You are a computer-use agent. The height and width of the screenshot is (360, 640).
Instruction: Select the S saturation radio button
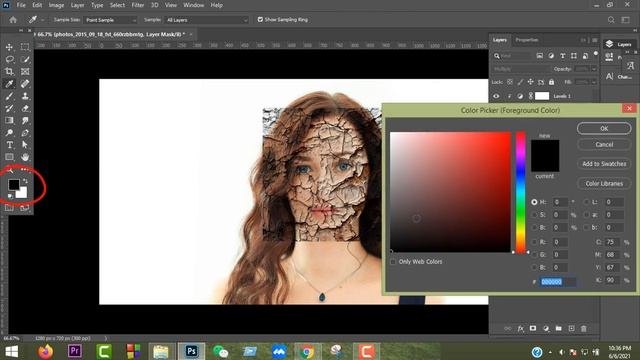[534, 214]
